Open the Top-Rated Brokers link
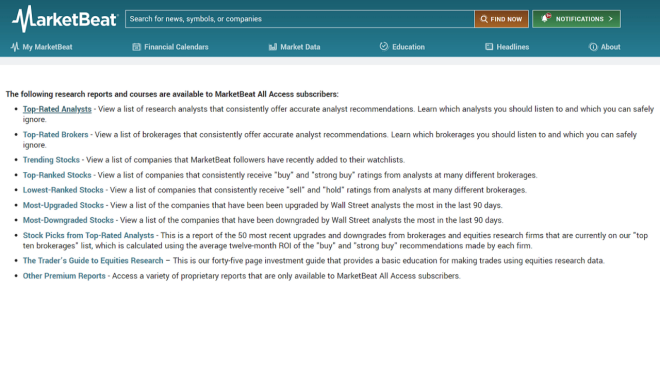 point(56,135)
